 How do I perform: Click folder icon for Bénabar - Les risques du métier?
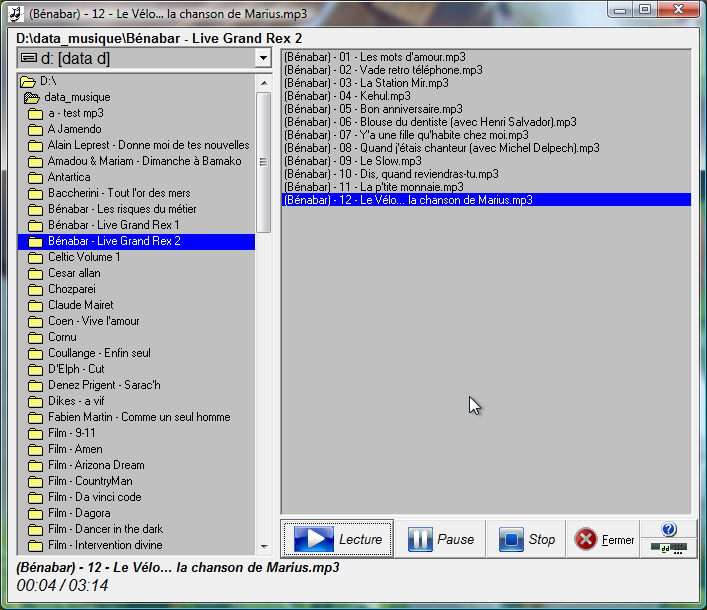(35, 210)
